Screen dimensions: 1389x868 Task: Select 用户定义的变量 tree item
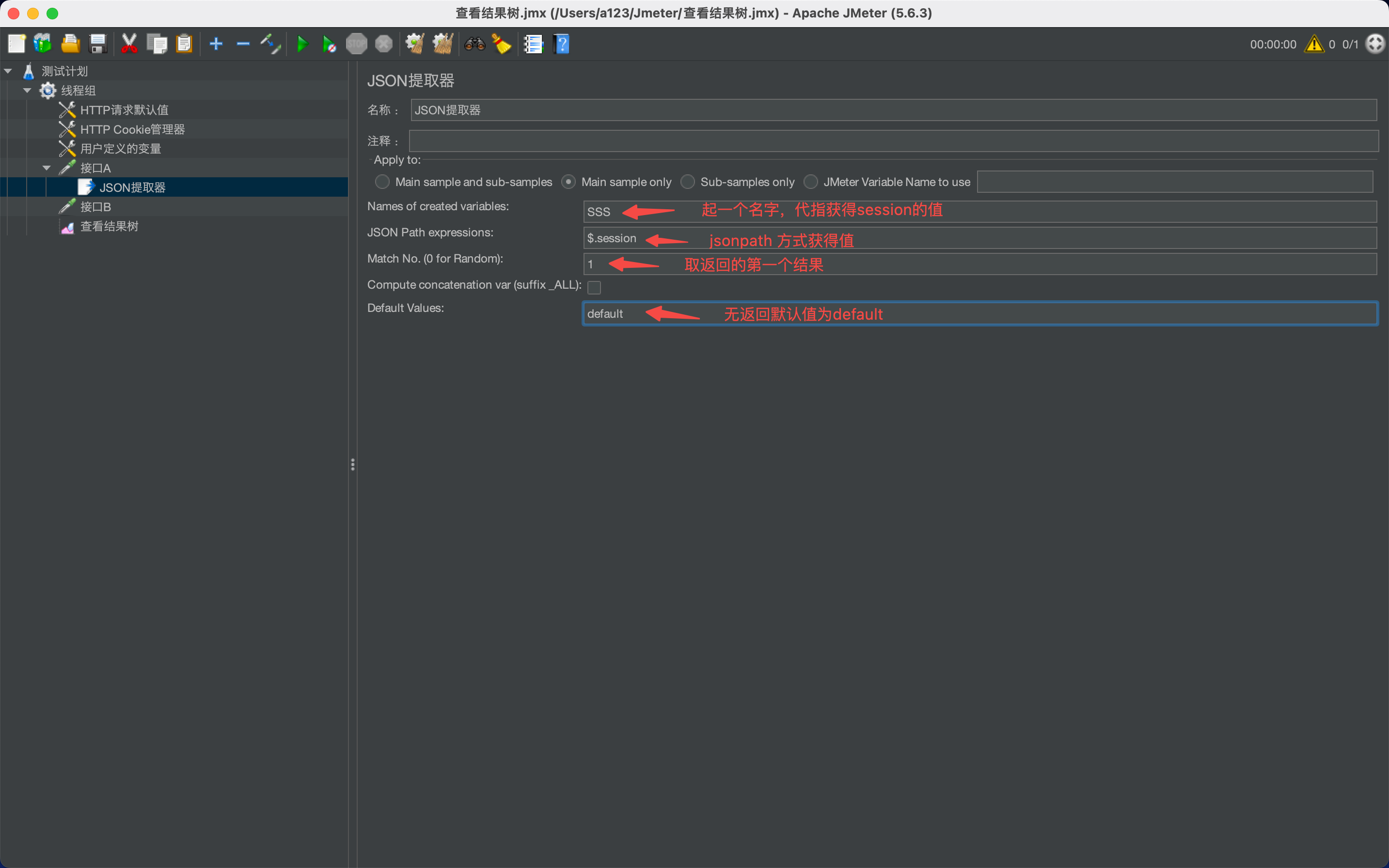121,149
